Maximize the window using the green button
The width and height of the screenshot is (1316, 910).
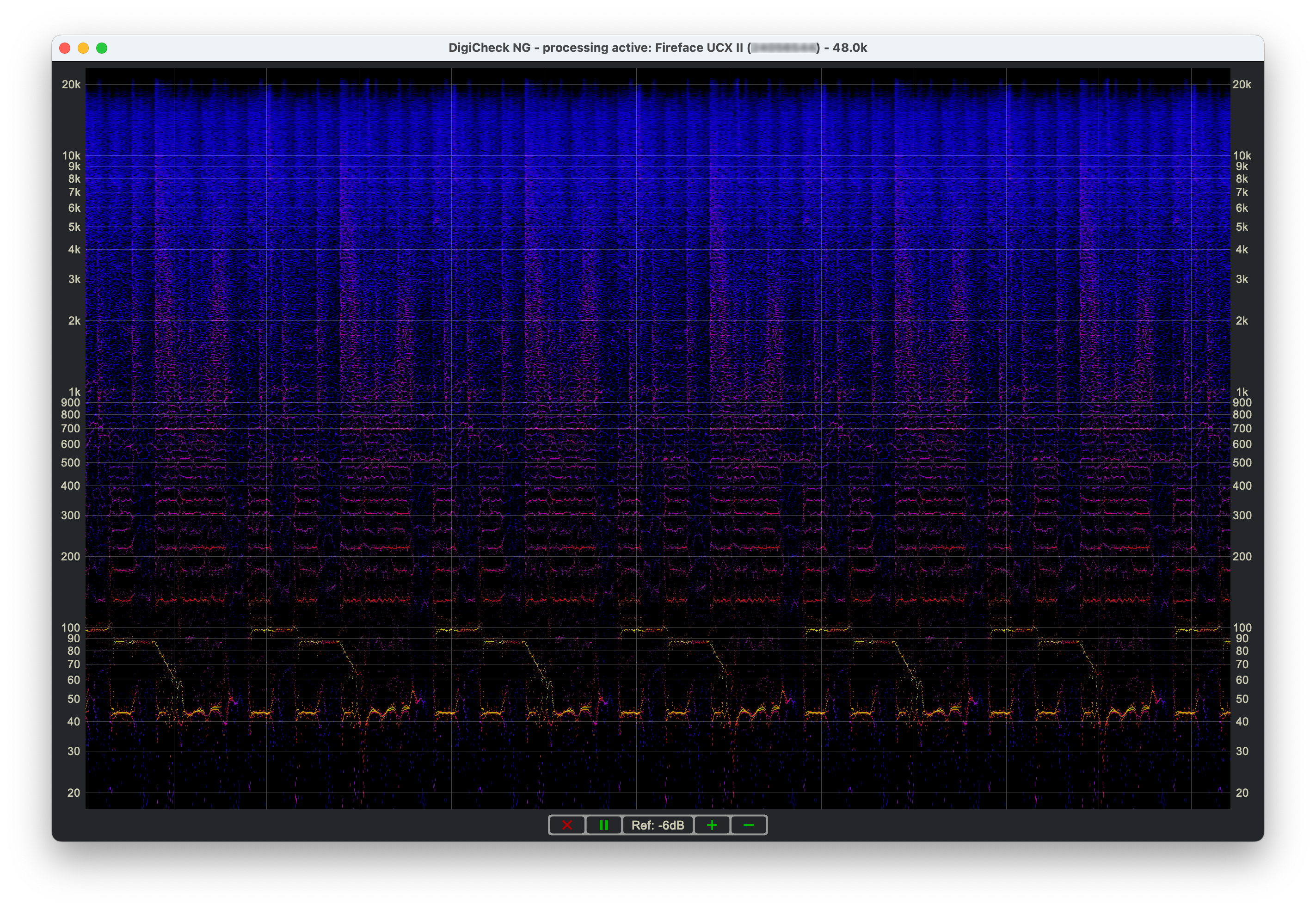tap(102, 48)
